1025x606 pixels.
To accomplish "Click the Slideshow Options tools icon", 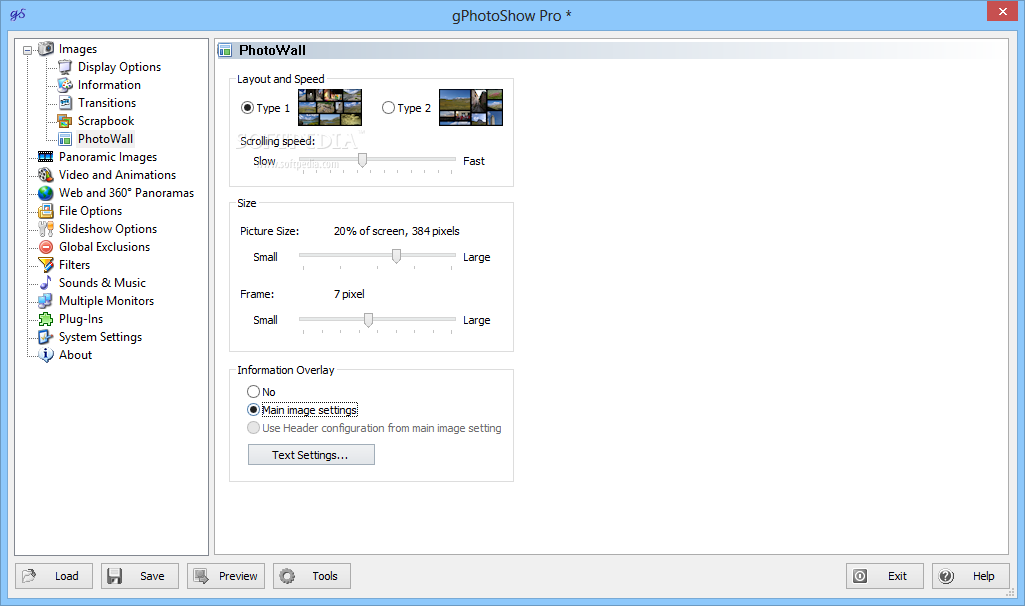I will click(46, 229).
